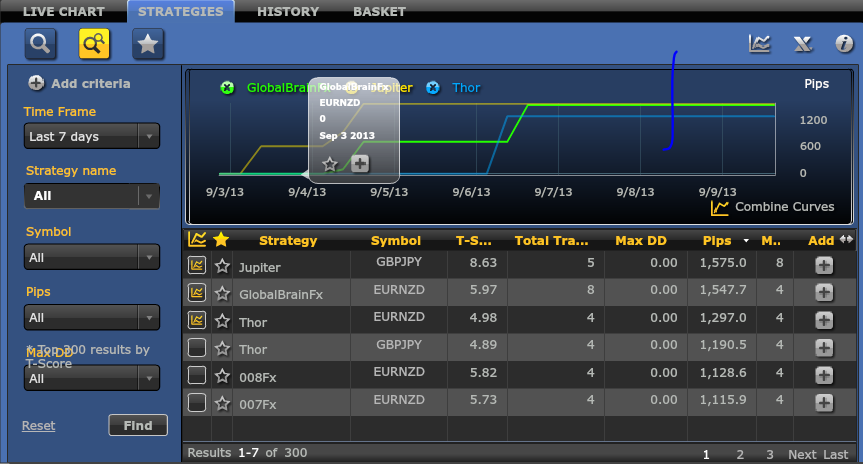
Task: Click the Reset link
Action: (x=39, y=425)
